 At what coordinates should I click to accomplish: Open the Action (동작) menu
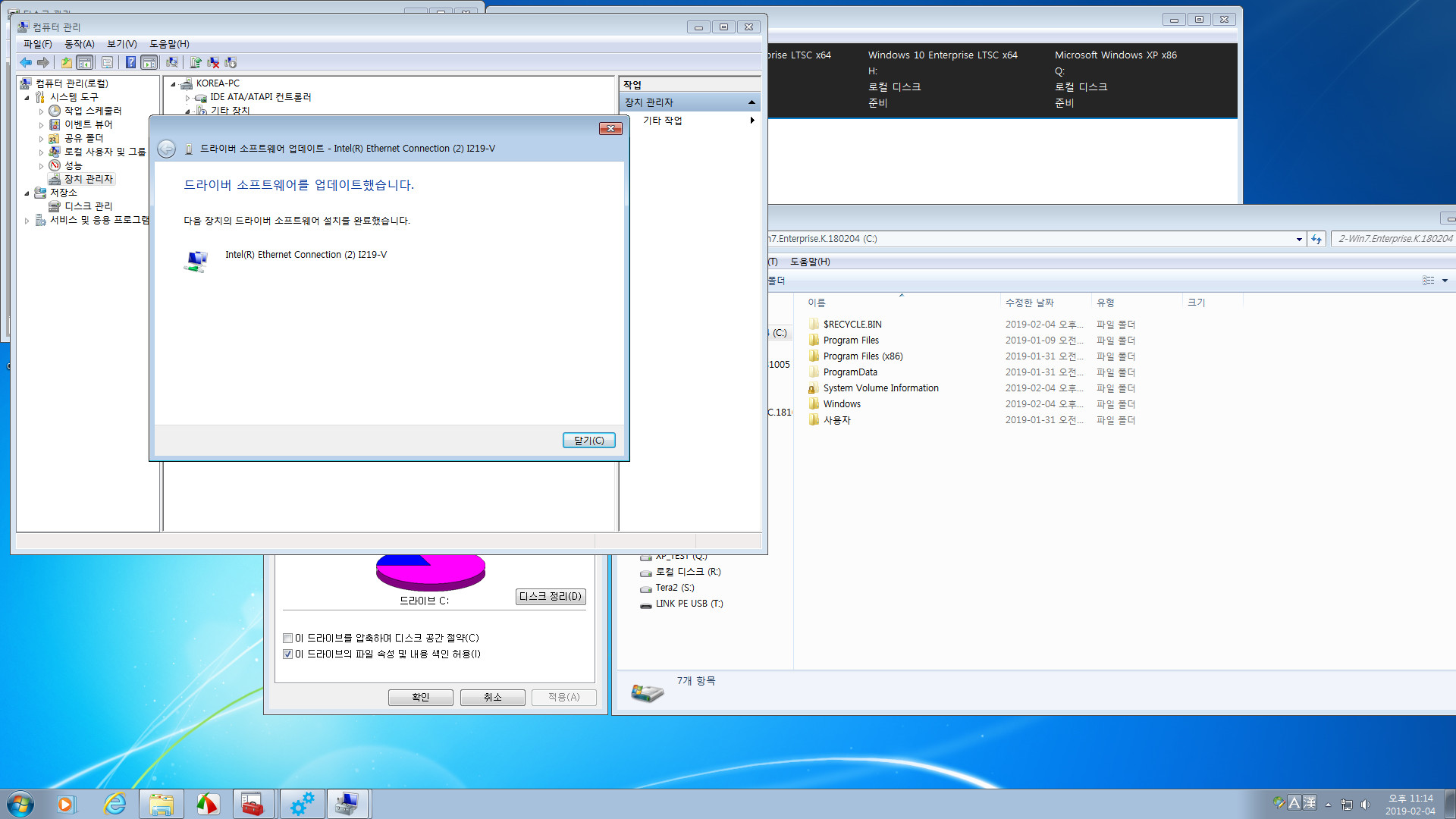[x=79, y=44]
